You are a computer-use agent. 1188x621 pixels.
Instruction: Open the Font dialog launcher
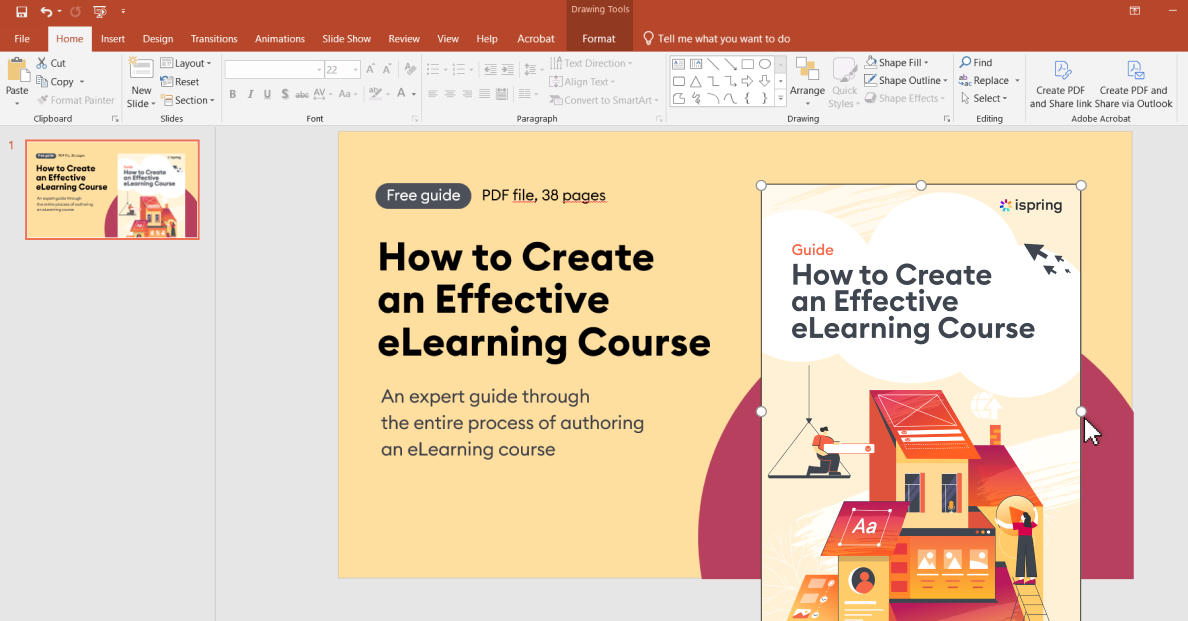[414, 119]
